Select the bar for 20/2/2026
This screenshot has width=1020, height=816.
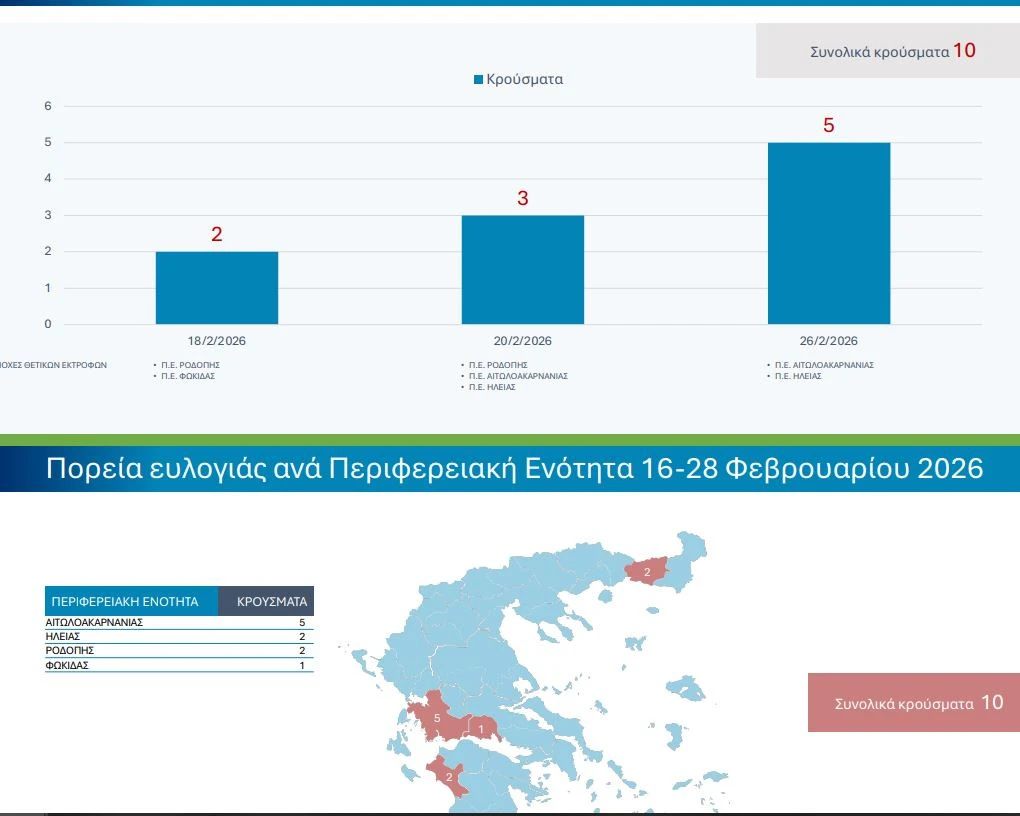522,270
